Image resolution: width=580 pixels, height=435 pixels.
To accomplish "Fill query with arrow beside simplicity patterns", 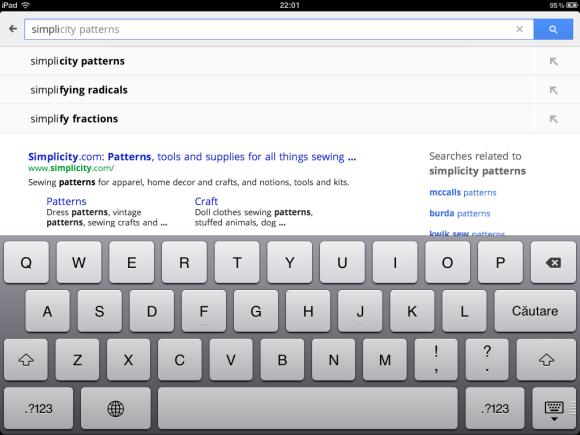I will pyautogui.click(x=553, y=61).
